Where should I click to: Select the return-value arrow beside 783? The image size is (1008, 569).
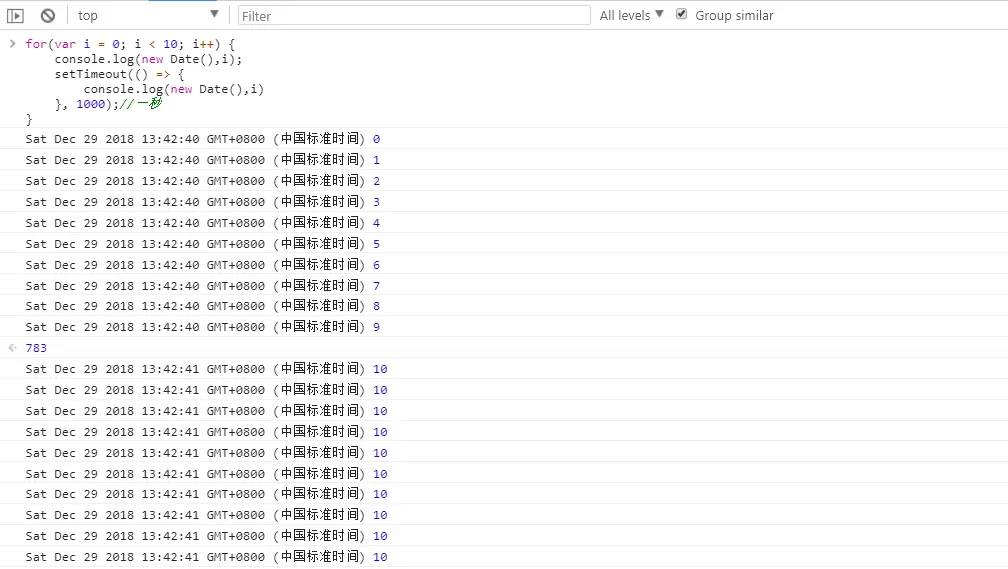tap(12, 348)
